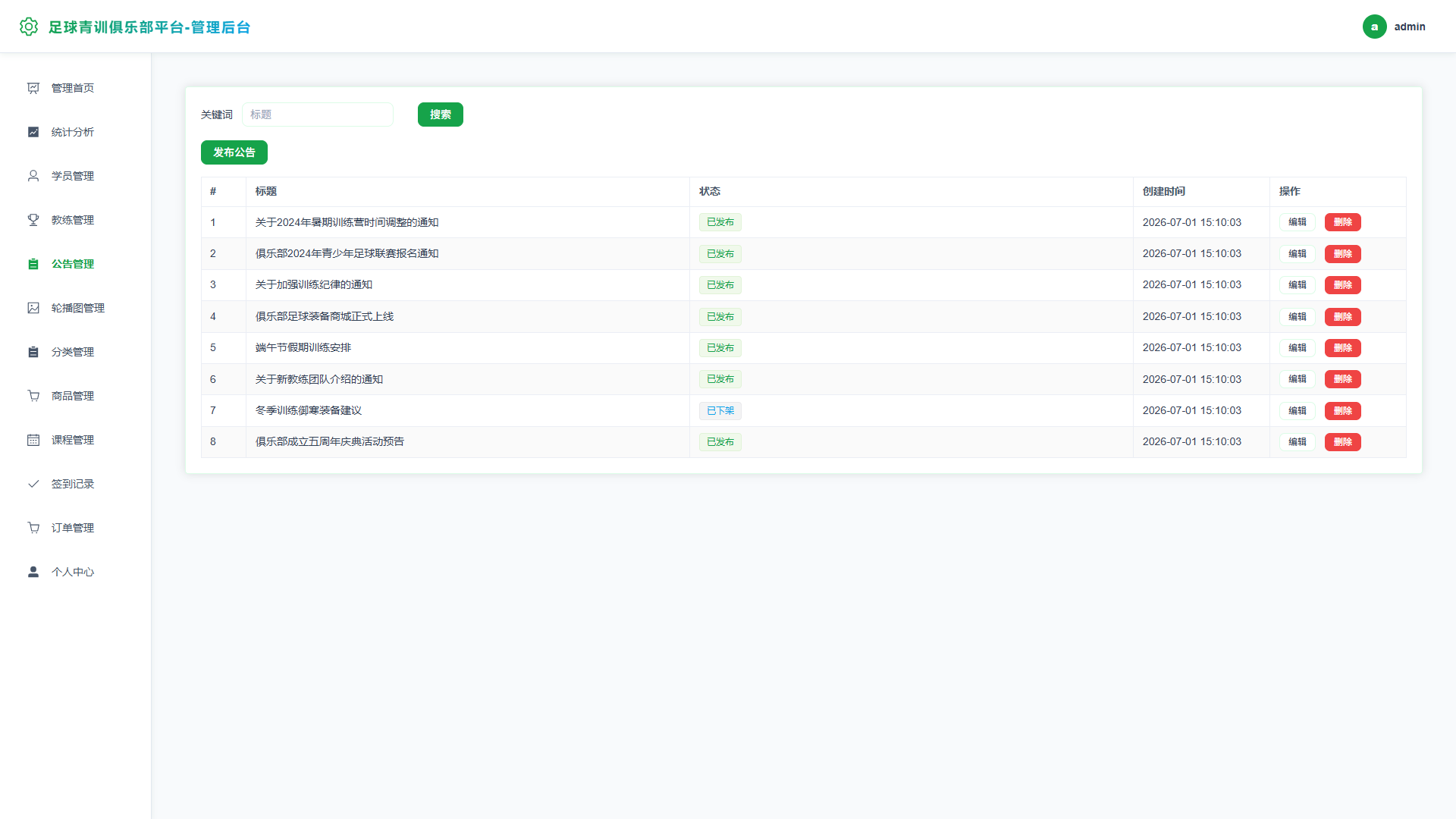Viewport: 1456px width, 819px height.
Task: Click platform title 足球青训俱乐部平台-管理后台
Action: point(149,27)
